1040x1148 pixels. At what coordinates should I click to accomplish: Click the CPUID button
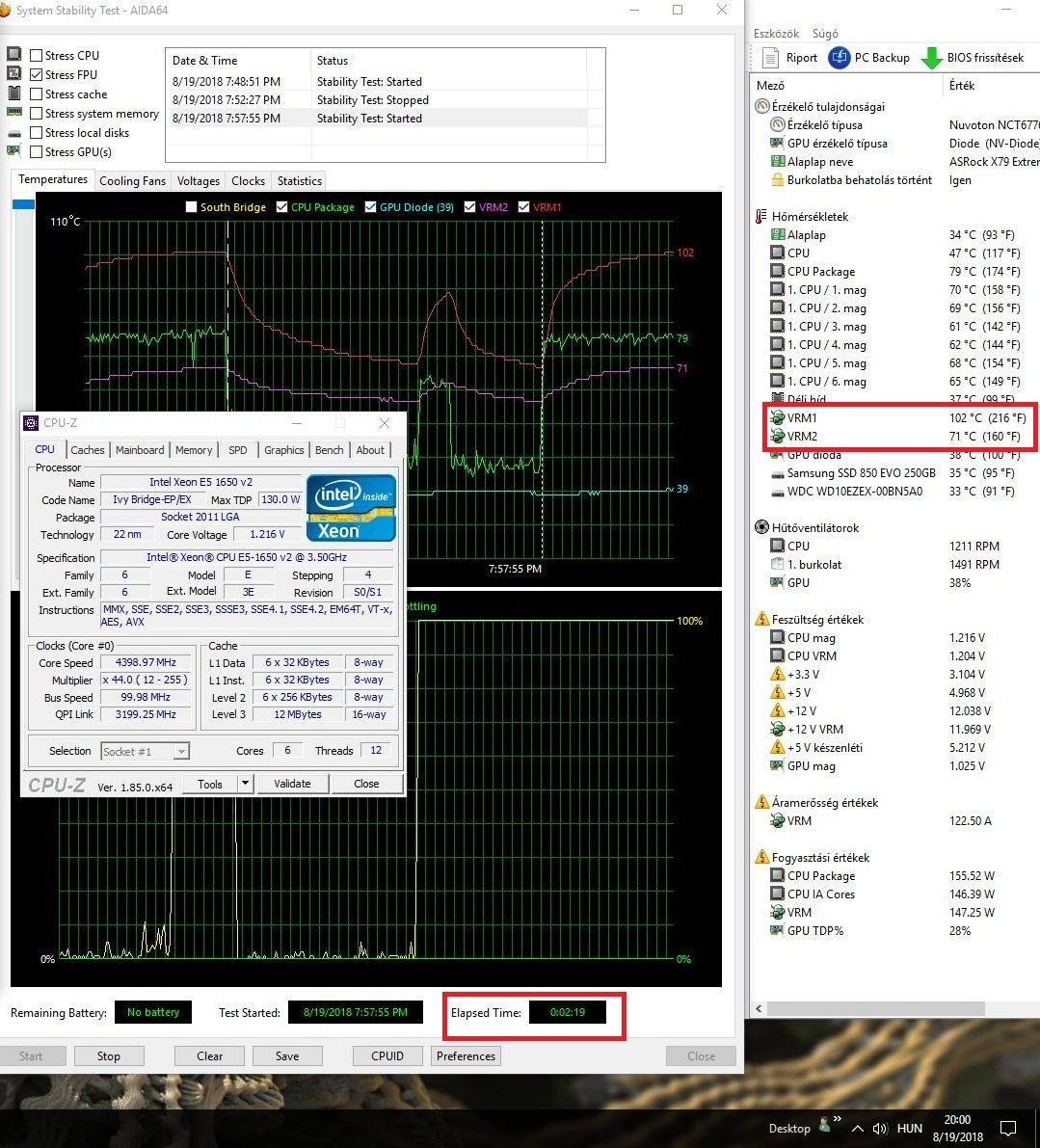tap(387, 1055)
